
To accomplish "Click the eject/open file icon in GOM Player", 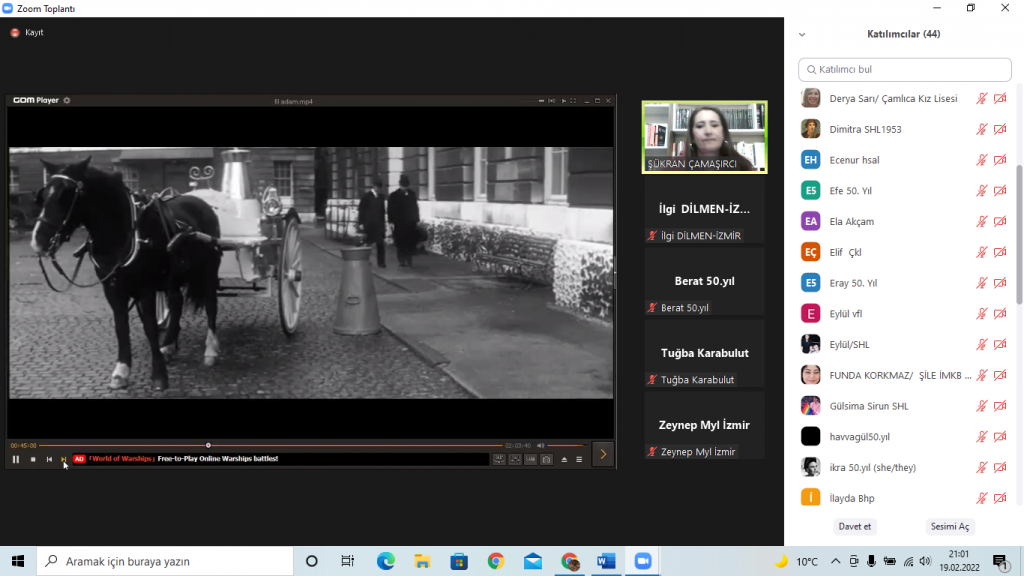I will click(564, 459).
